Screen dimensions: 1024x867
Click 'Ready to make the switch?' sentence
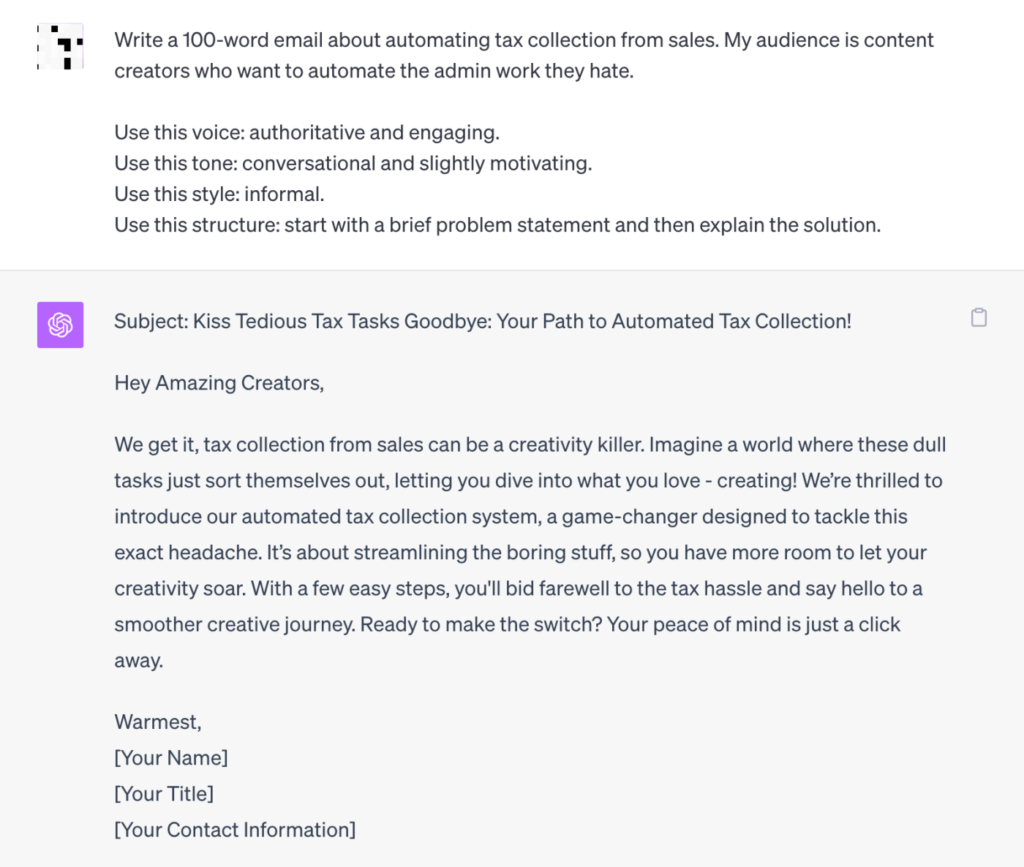coord(481,624)
